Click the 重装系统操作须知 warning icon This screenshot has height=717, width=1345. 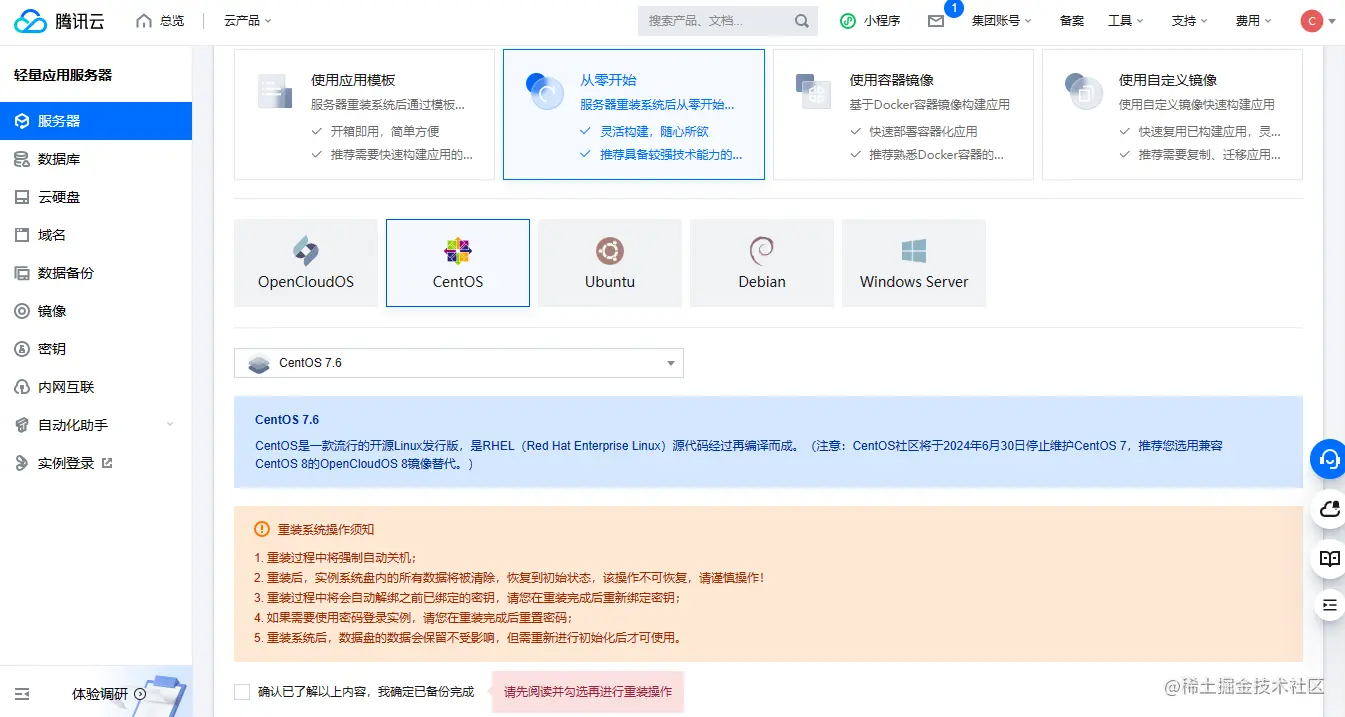262,529
